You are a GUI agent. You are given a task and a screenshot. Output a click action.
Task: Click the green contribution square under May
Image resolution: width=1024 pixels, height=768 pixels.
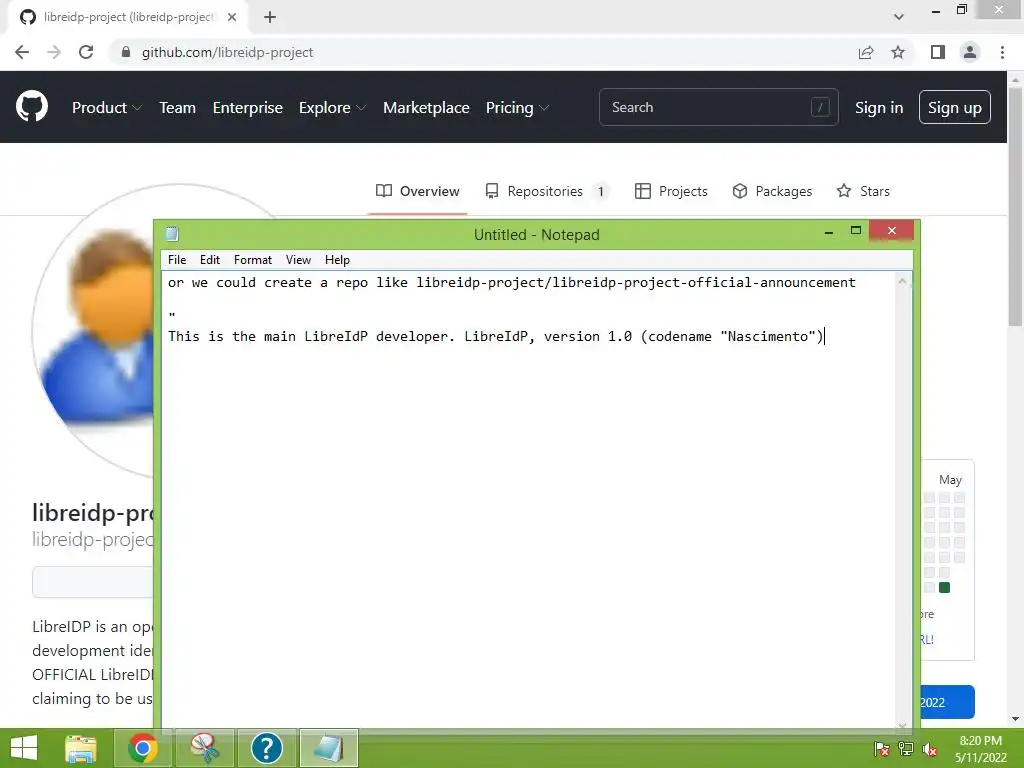click(944, 587)
